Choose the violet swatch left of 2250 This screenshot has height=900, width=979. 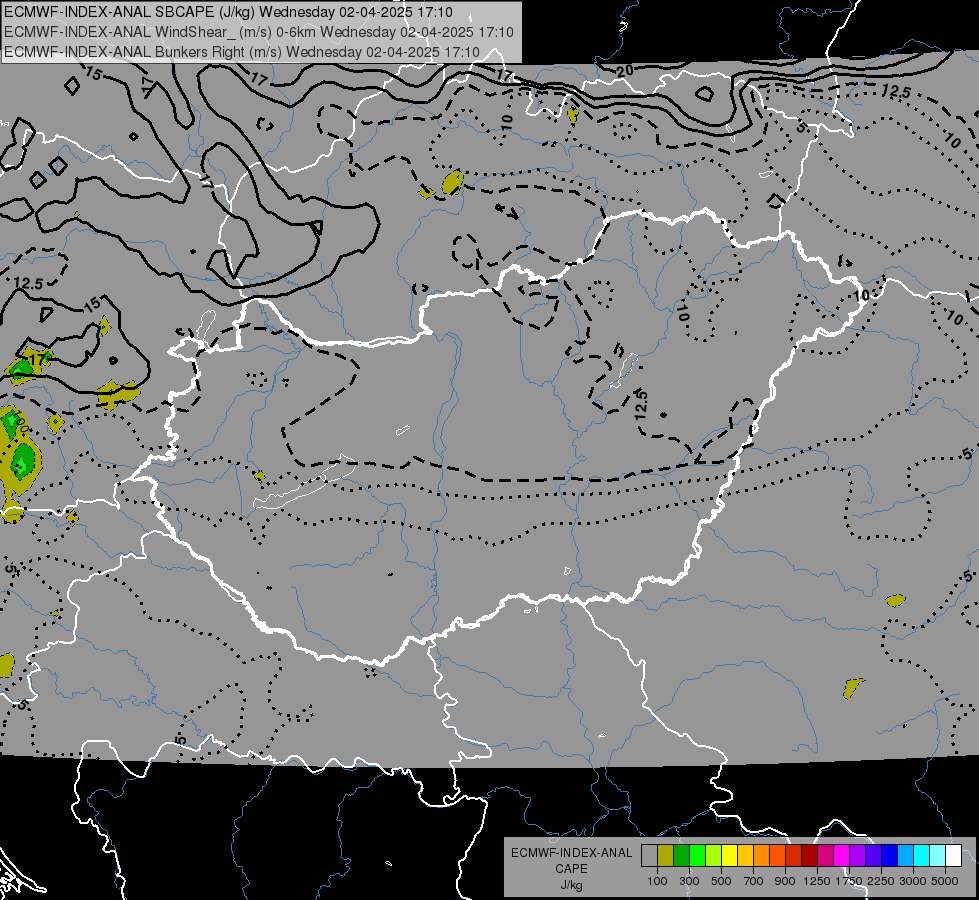click(873, 856)
